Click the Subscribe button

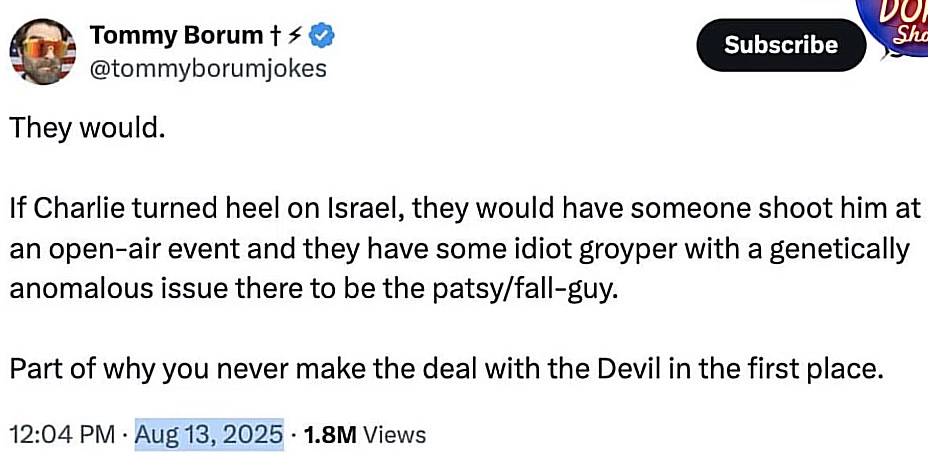781,45
